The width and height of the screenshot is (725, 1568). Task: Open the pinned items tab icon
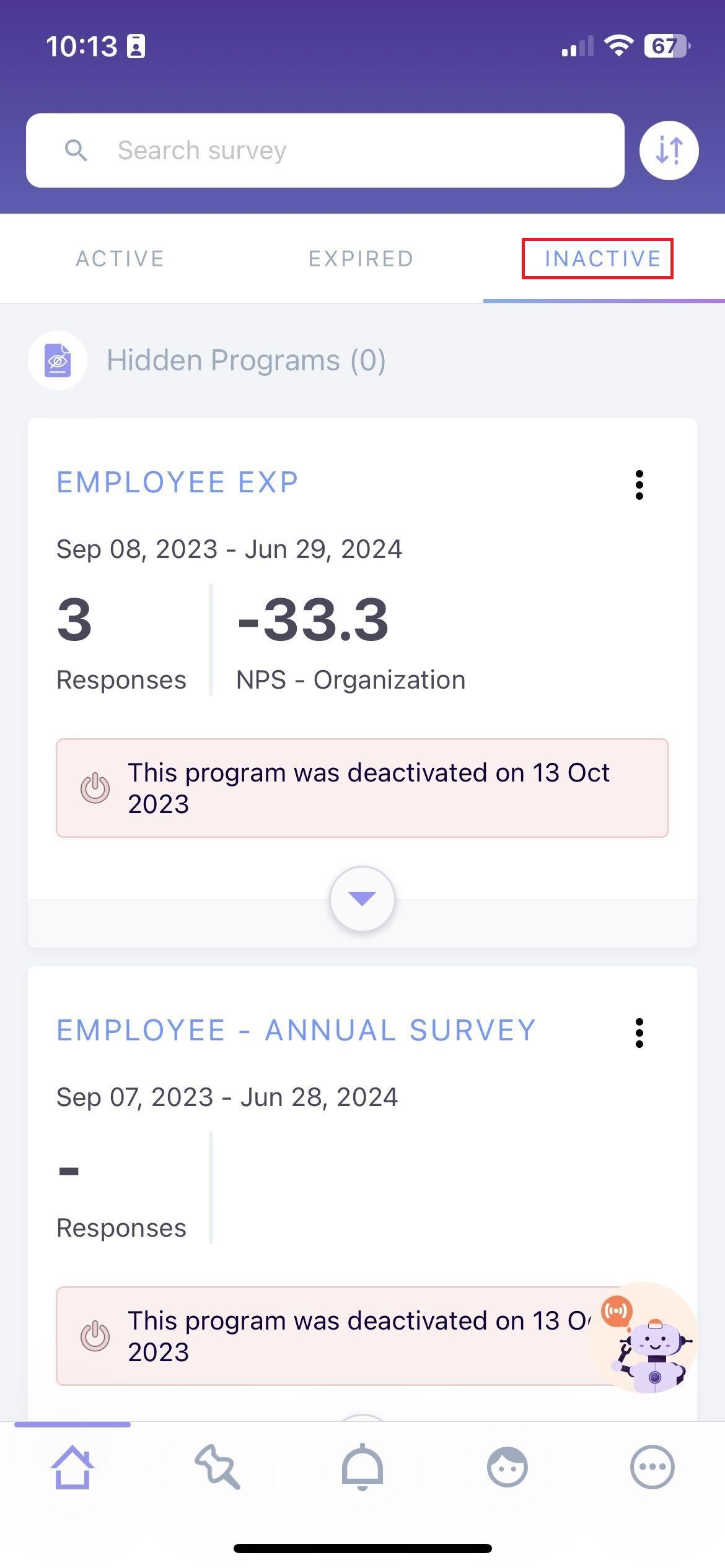tap(217, 1466)
